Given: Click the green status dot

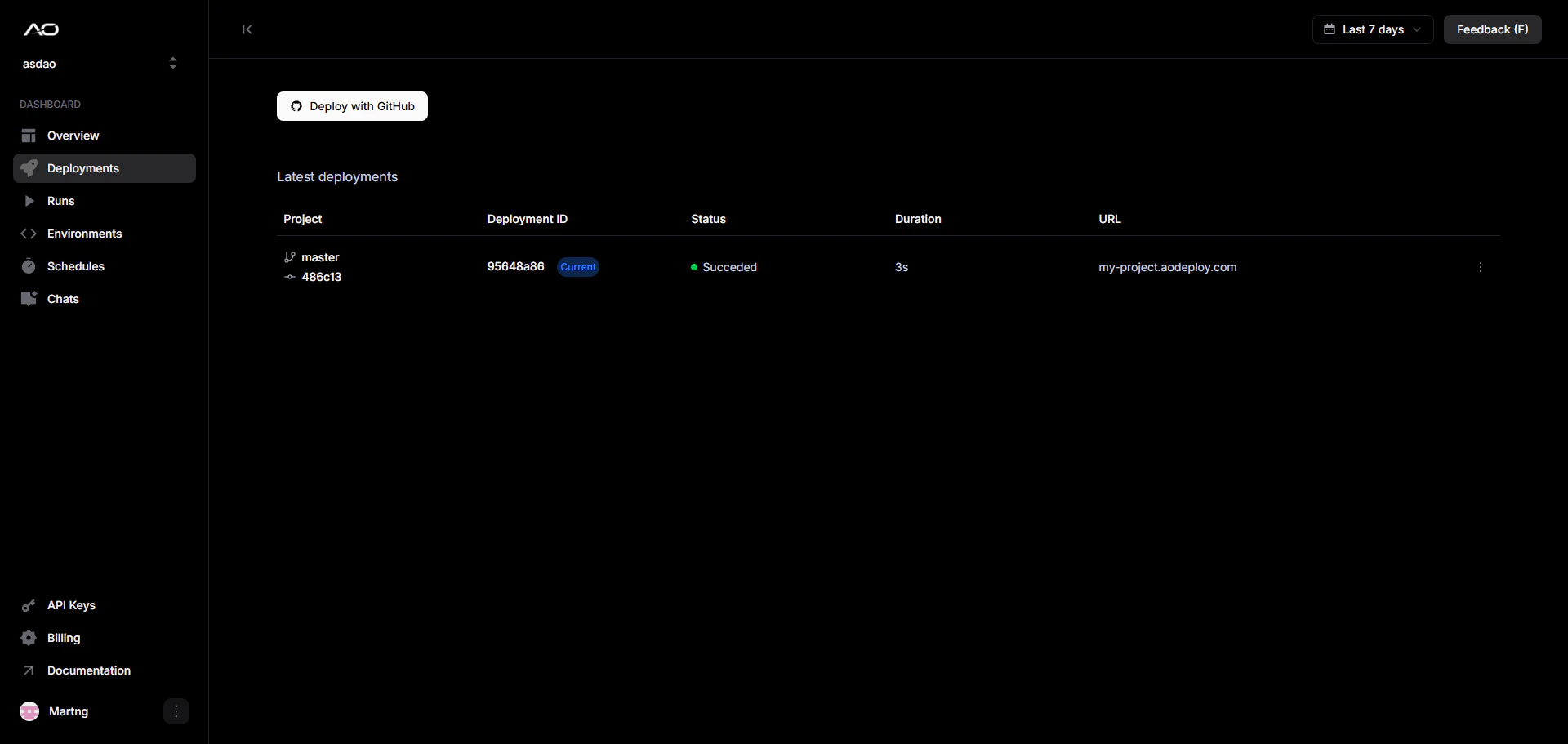Looking at the screenshot, I should pos(694,267).
